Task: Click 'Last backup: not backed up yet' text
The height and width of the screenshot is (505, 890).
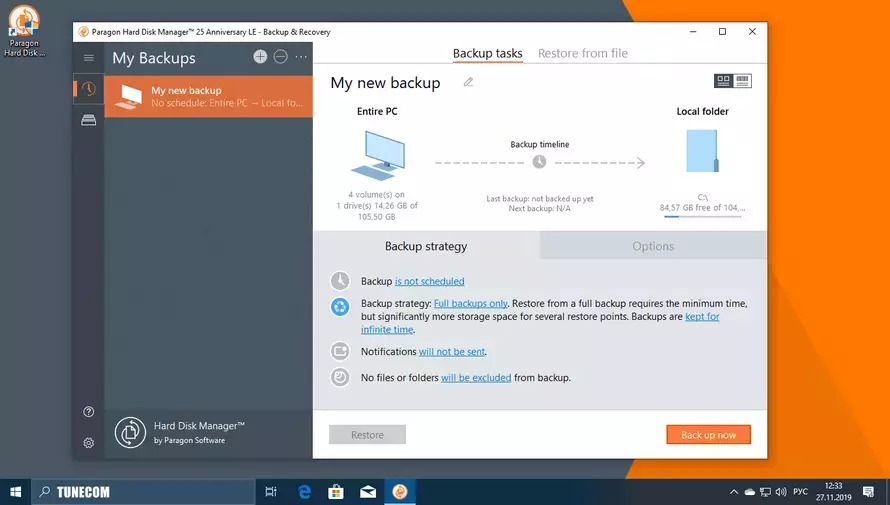Action: (x=540, y=199)
